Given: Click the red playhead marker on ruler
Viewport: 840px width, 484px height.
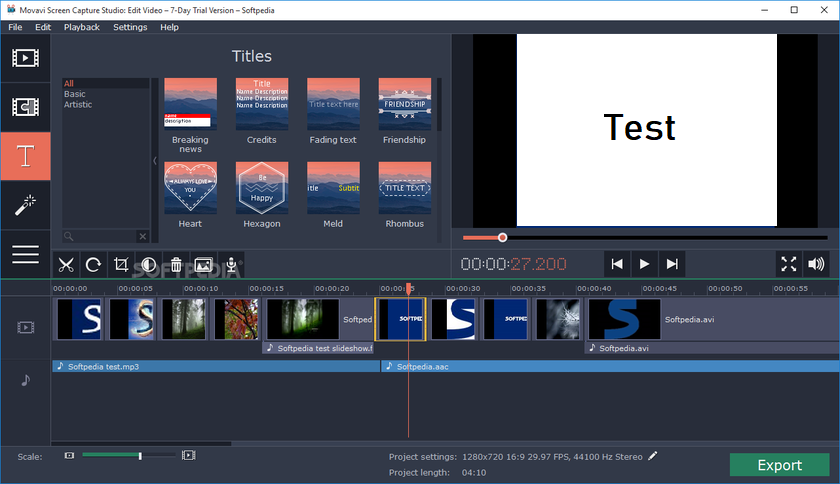Looking at the screenshot, I should click(x=409, y=289).
